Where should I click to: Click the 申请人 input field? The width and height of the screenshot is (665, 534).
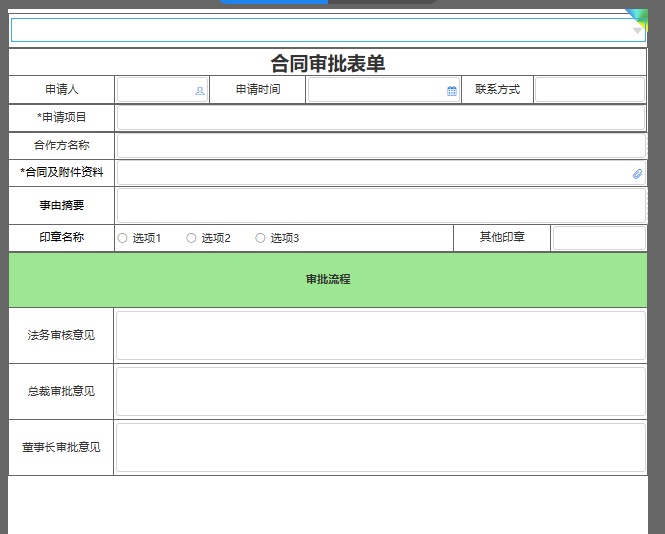162,89
